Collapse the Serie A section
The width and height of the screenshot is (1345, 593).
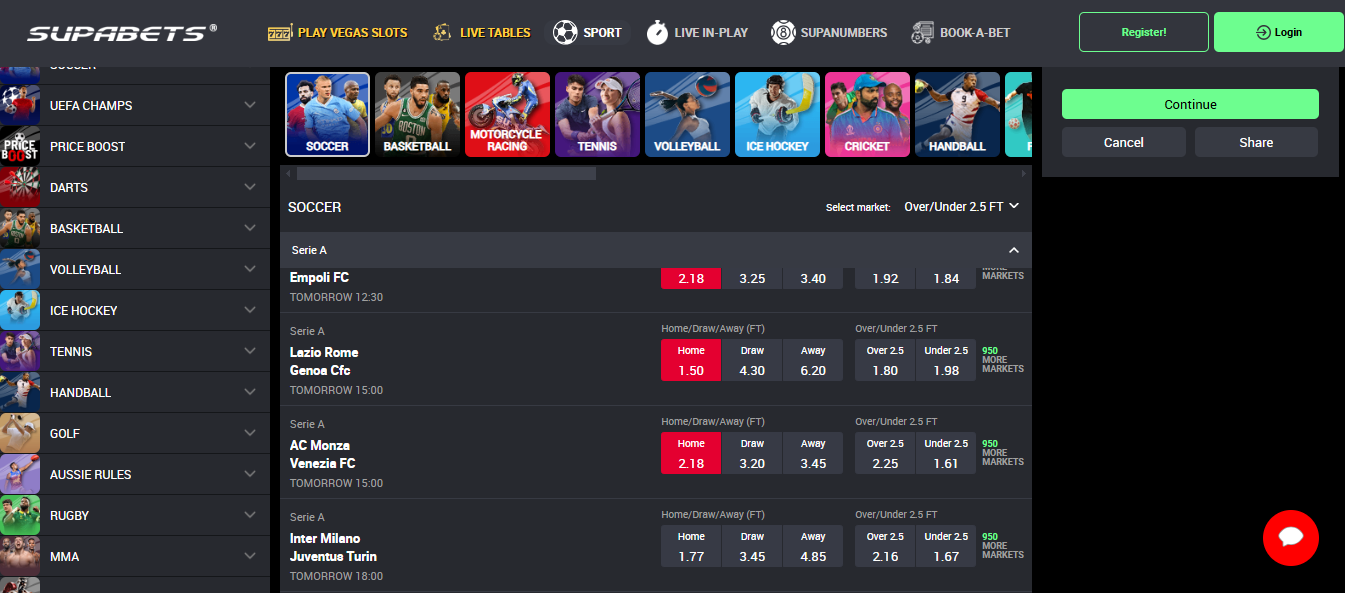pos(1013,250)
